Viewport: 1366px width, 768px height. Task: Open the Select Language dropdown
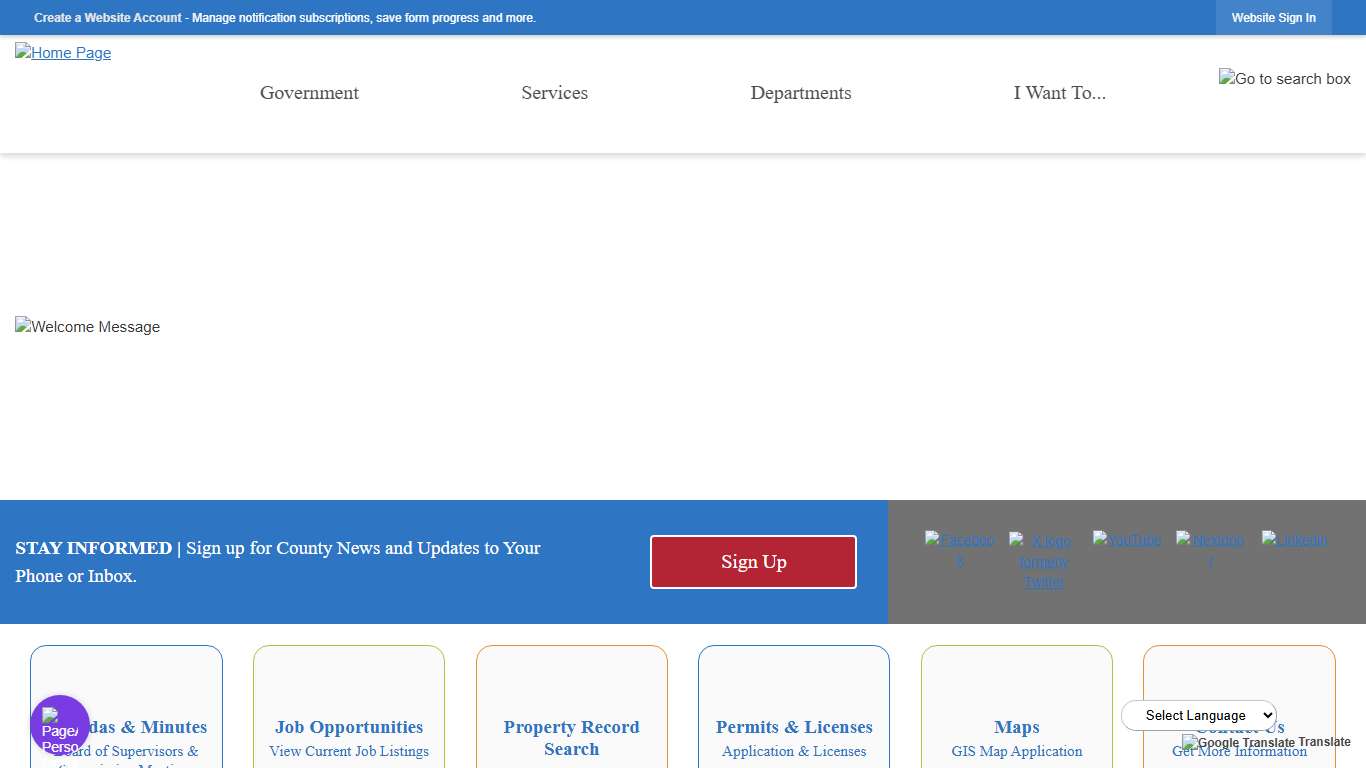(x=1198, y=715)
